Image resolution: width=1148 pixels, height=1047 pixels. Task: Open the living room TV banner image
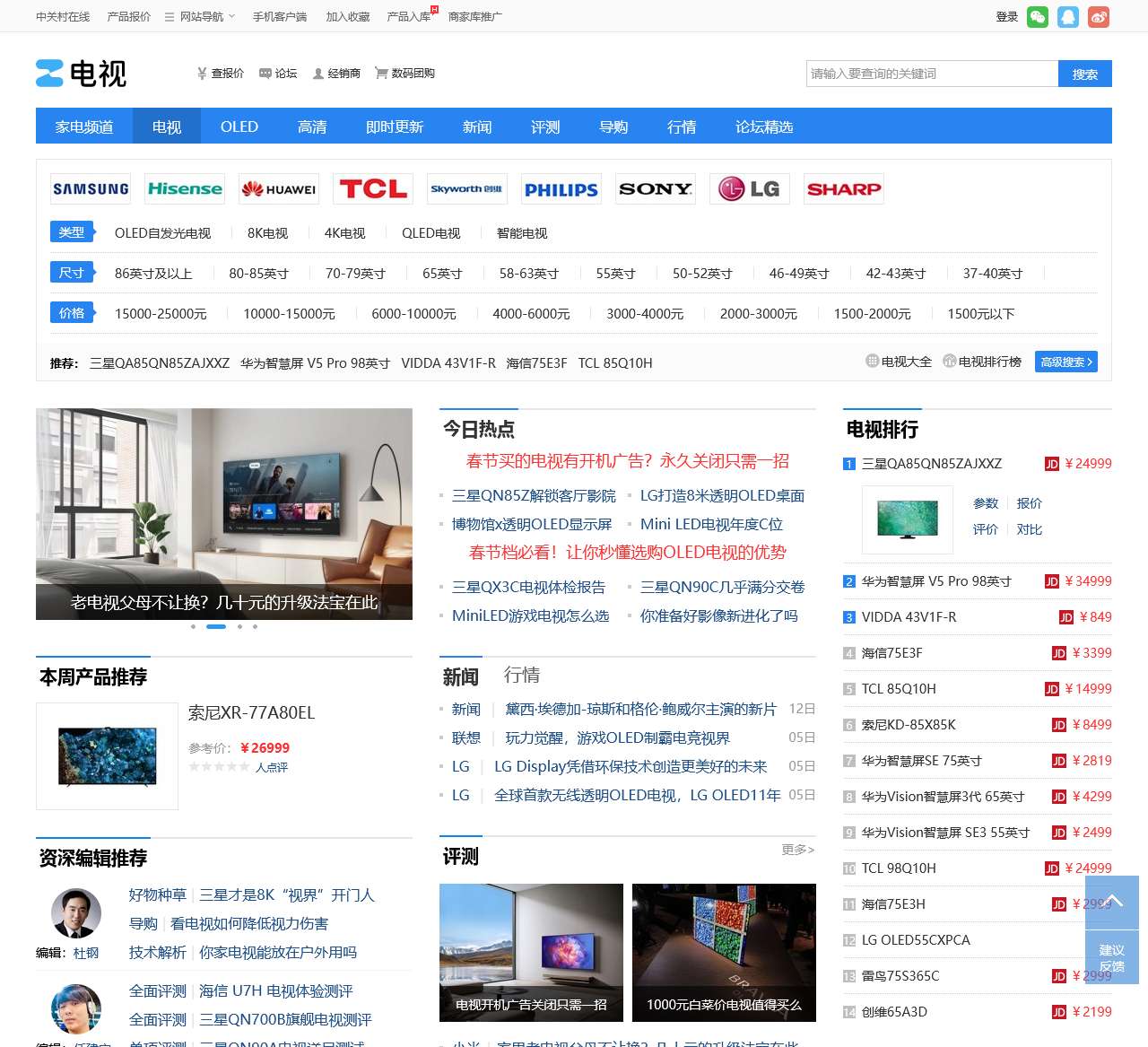(224, 514)
